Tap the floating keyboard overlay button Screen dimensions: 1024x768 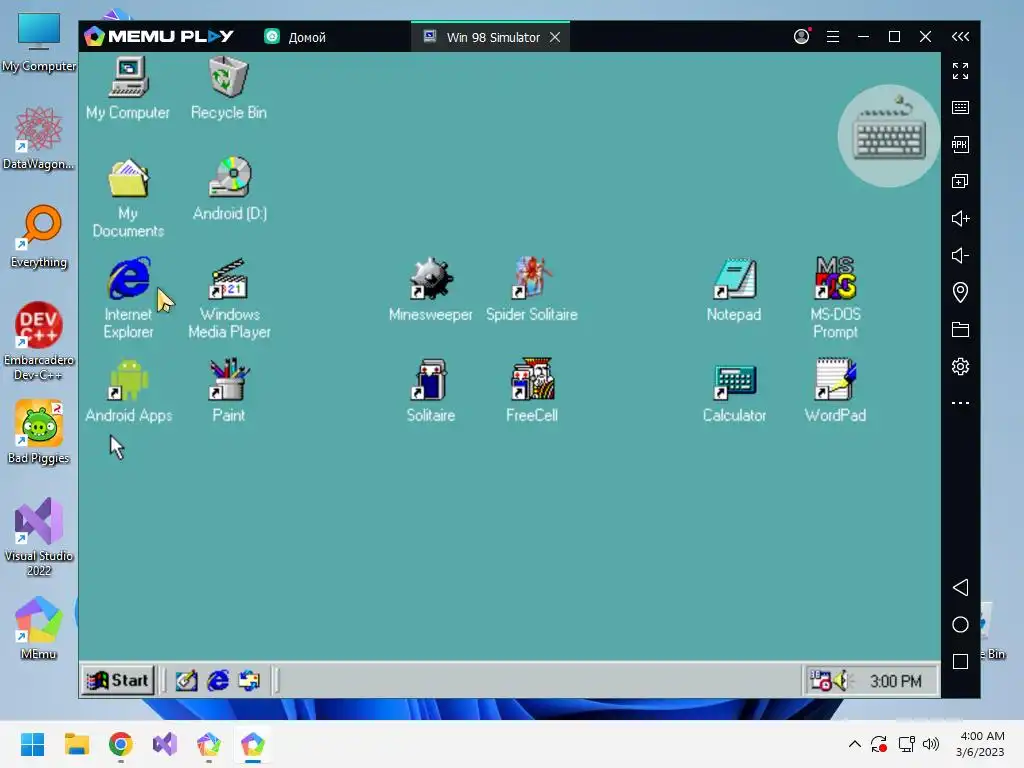point(889,136)
